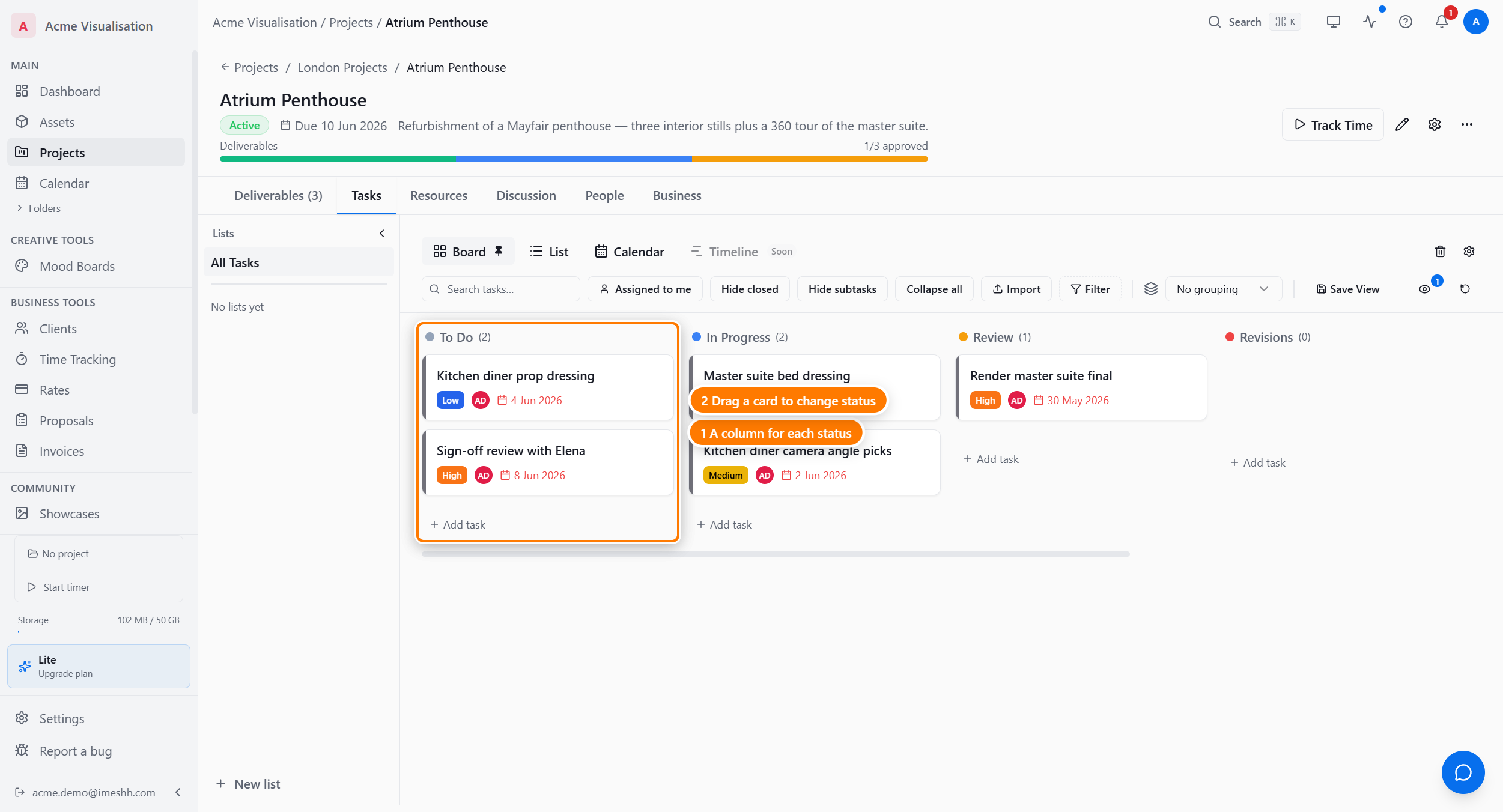The height and width of the screenshot is (812, 1503).
Task: Click Start timer
Action: point(99,587)
